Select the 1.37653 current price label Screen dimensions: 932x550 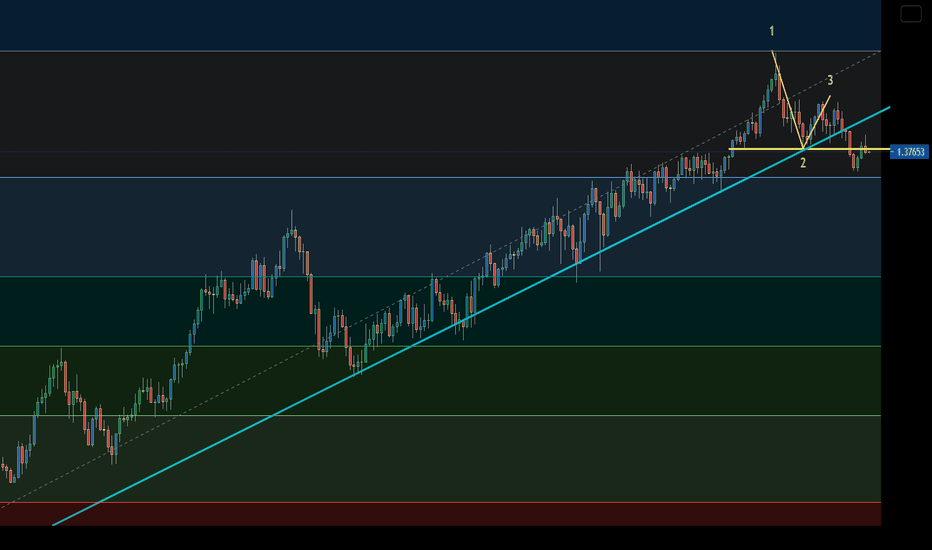(909, 152)
